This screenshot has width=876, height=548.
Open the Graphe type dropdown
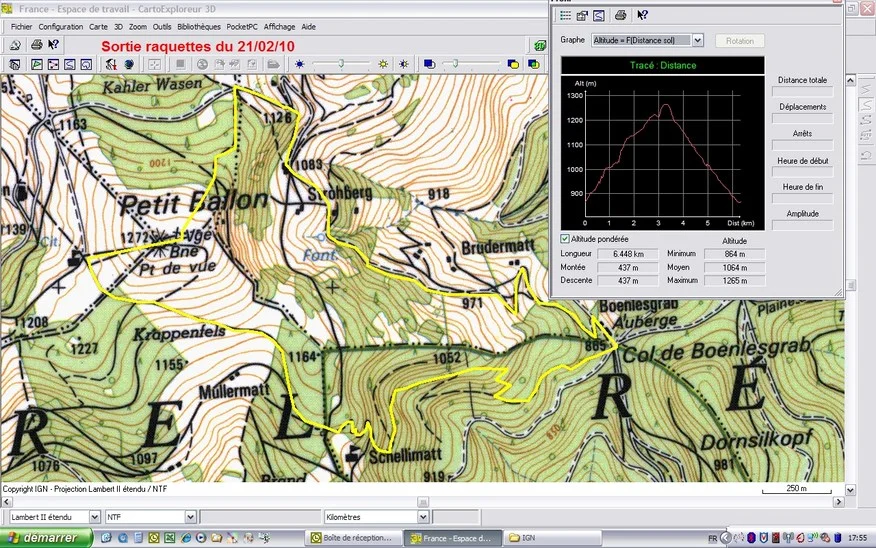(698, 40)
